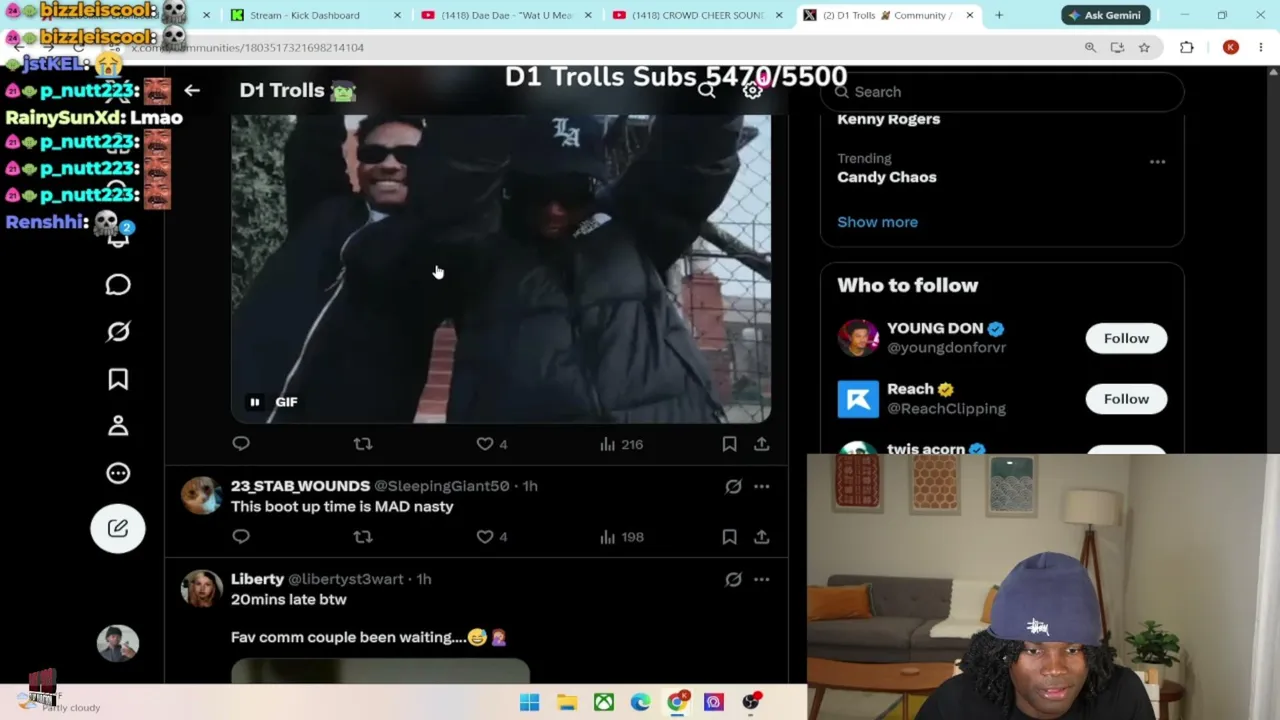The image size is (1280, 720).
Task: Open Ask Gemini in Chrome
Action: 1104,15
